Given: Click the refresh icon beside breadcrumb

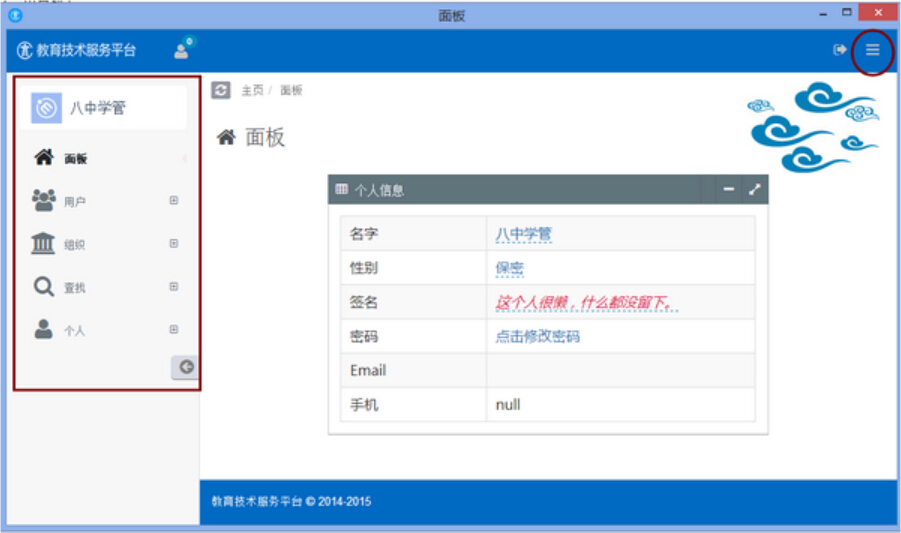Looking at the screenshot, I should pyautogui.click(x=221, y=90).
